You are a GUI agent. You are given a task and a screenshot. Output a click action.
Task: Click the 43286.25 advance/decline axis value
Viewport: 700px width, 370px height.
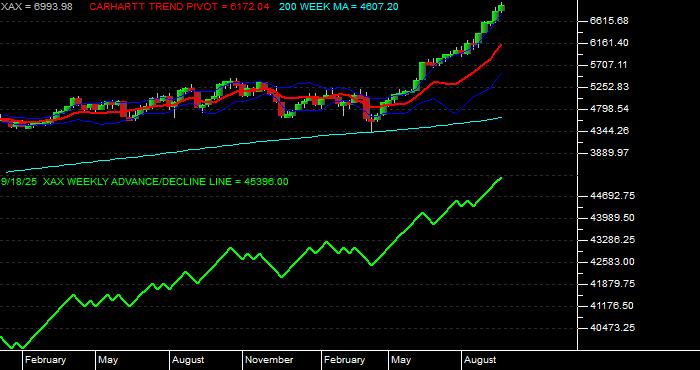[612, 240]
